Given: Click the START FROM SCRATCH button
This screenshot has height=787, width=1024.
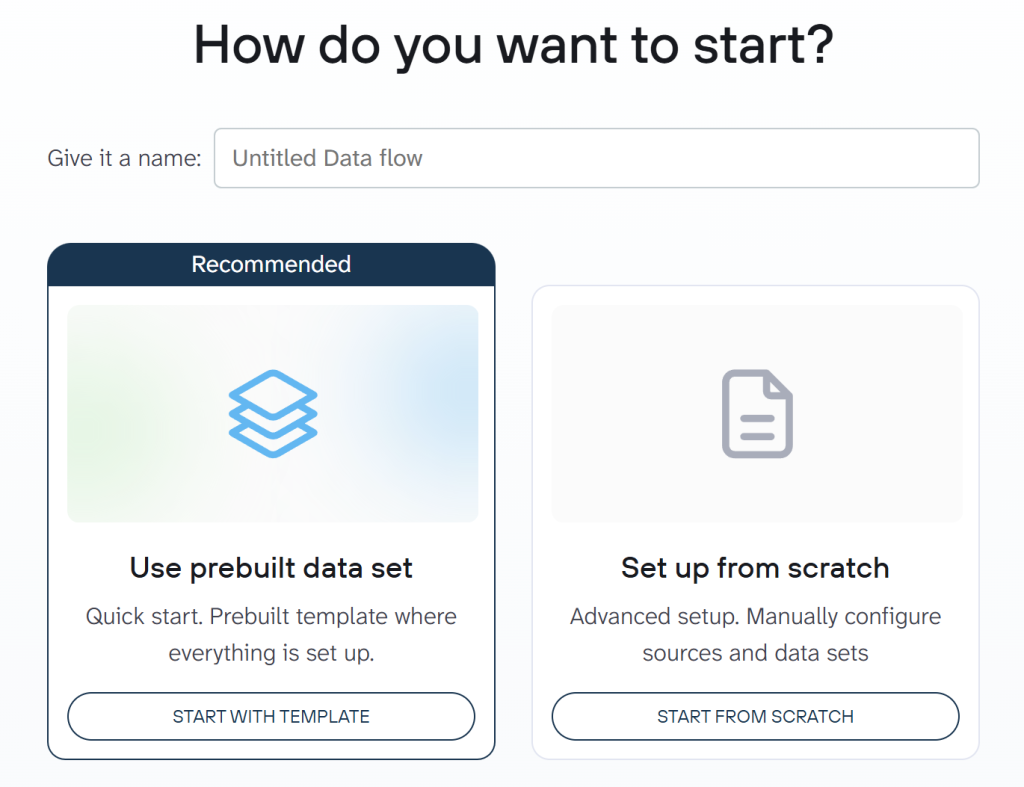Looking at the screenshot, I should click(755, 716).
